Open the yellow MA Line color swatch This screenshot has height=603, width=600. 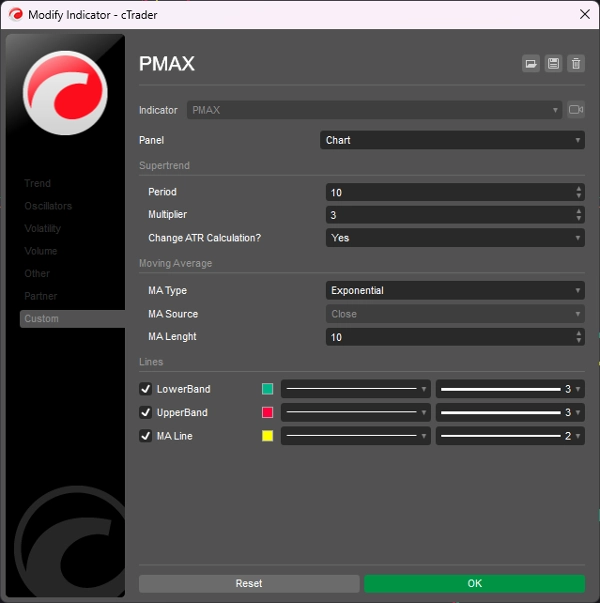pos(267,436)
